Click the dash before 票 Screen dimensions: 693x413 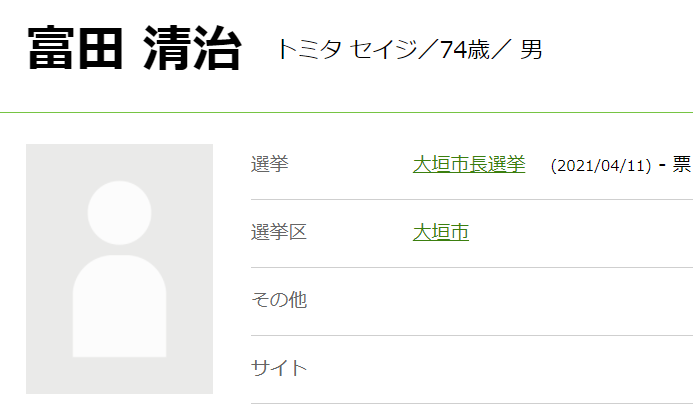662,165
